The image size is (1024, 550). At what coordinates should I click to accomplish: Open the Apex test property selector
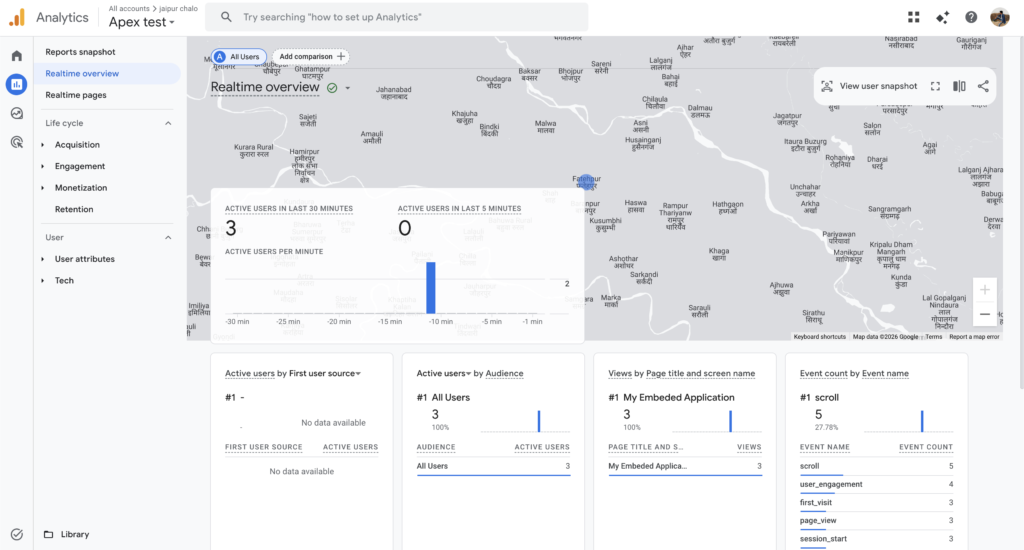[142, 22]
